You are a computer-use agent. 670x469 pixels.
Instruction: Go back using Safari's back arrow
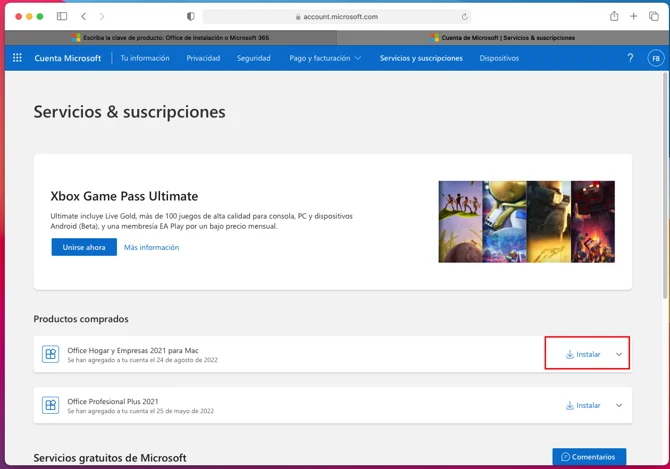[x=84, y=17]
